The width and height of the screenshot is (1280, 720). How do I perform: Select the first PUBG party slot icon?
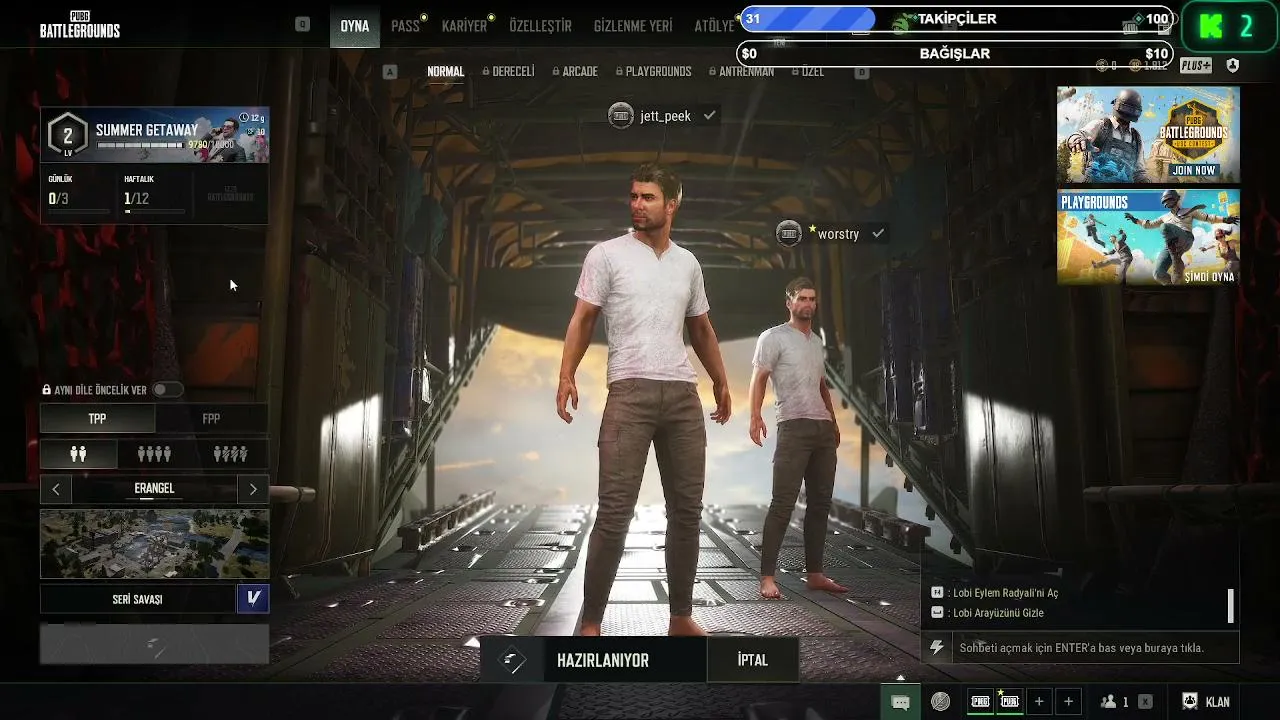981,702
